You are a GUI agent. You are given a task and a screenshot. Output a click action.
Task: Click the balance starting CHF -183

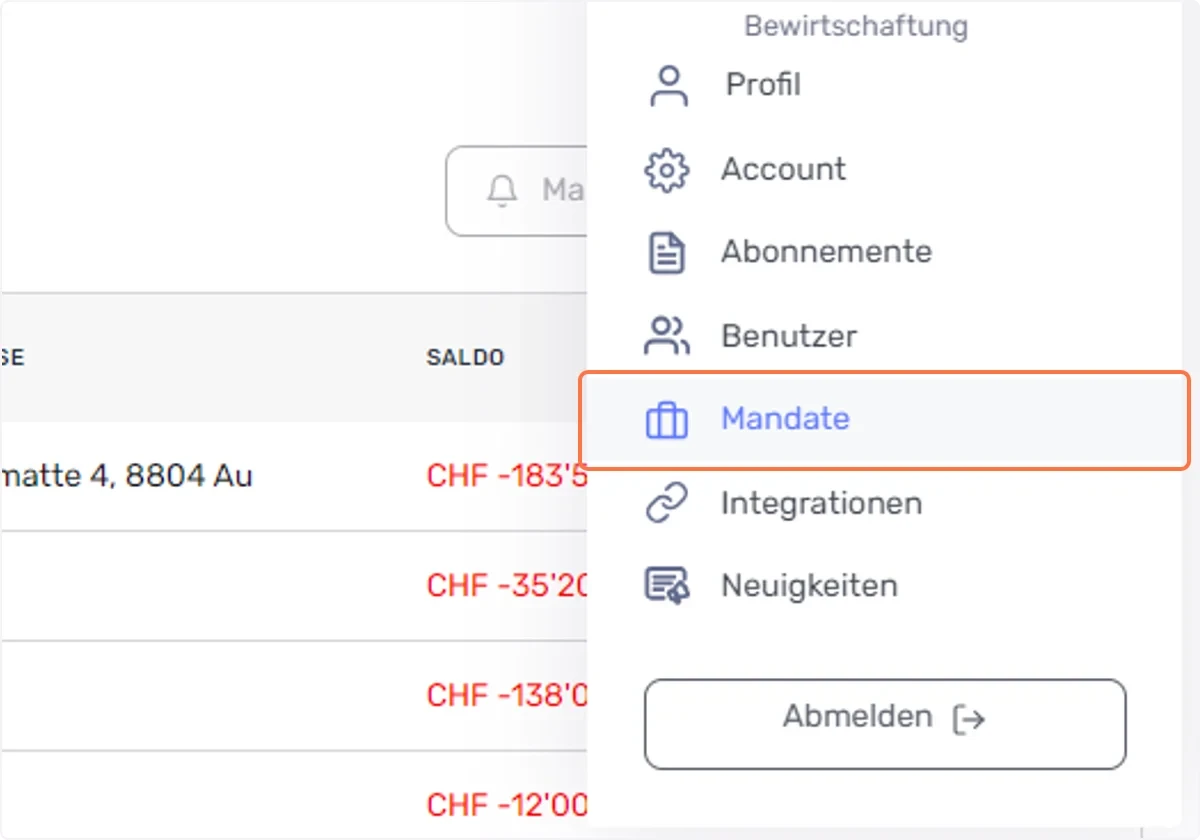(507, 476)
